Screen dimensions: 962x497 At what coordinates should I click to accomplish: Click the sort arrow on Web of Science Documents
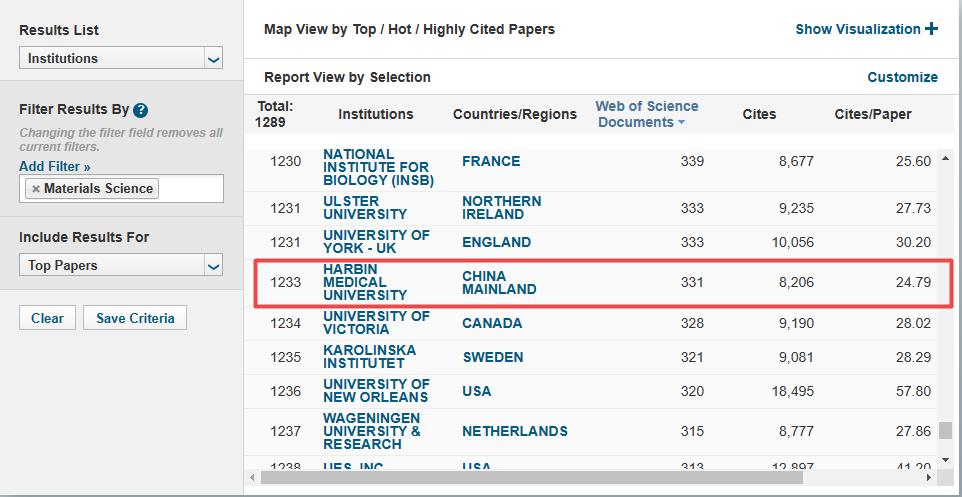(681, 123)
